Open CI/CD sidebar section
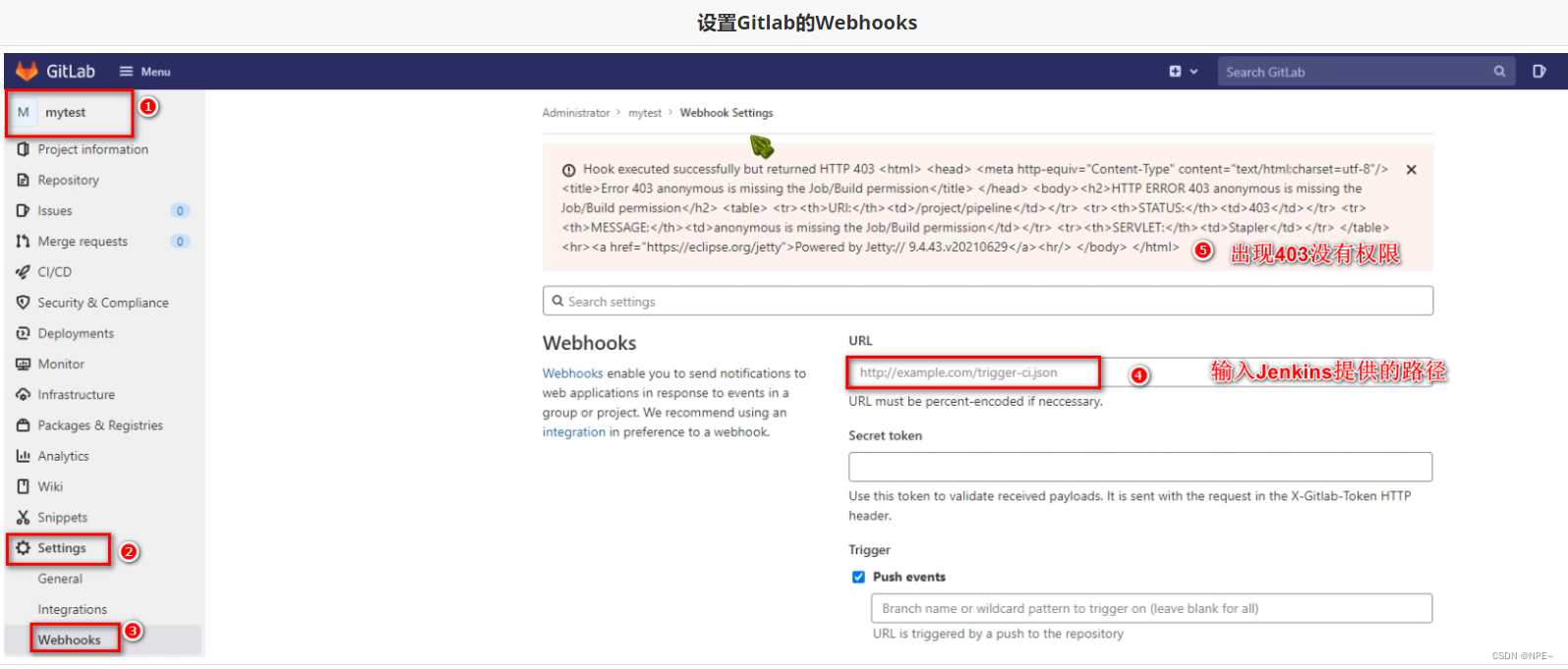 tap(55, 272)
